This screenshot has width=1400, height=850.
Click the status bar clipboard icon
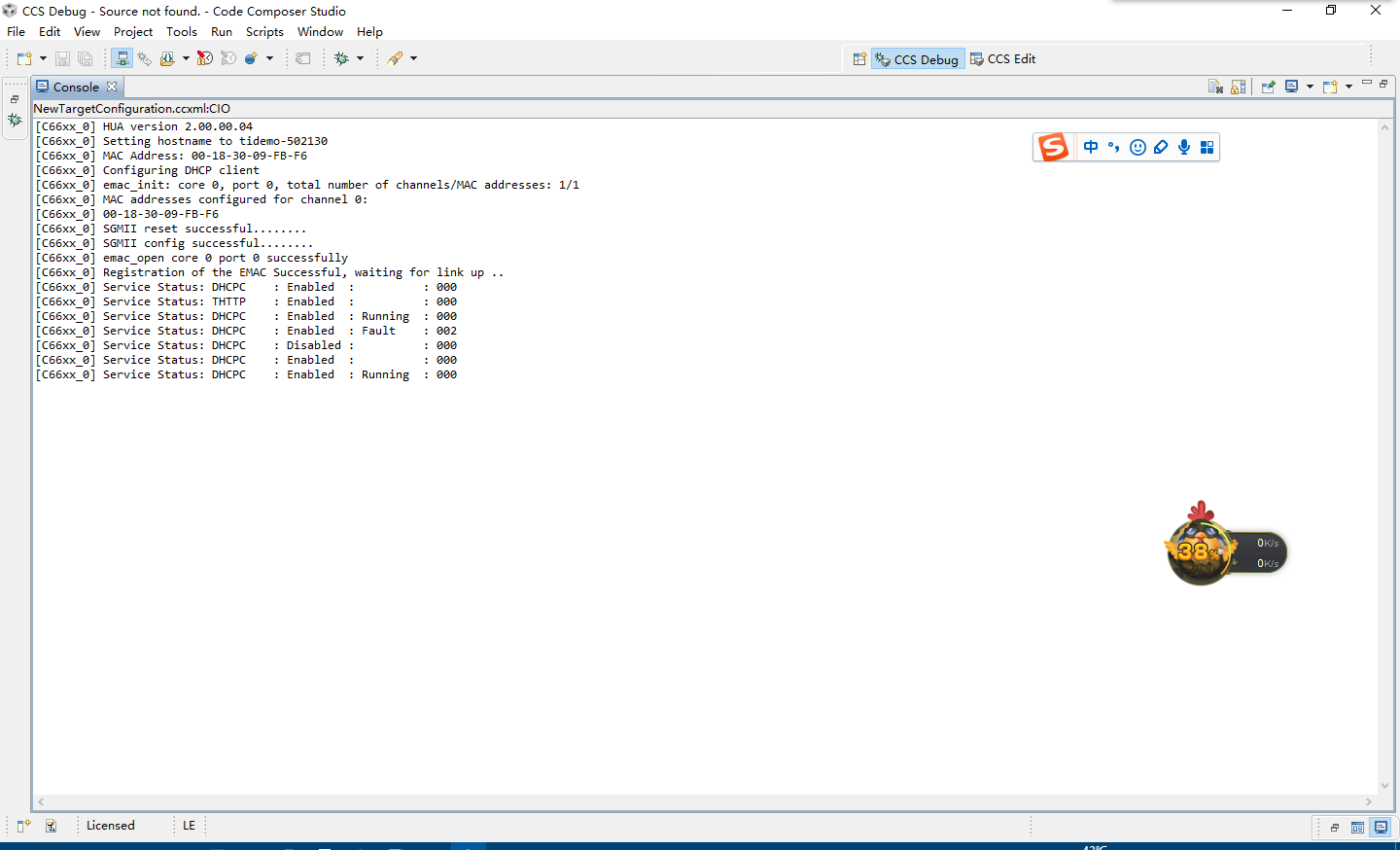pyautogui.click(x=52, y=826)
